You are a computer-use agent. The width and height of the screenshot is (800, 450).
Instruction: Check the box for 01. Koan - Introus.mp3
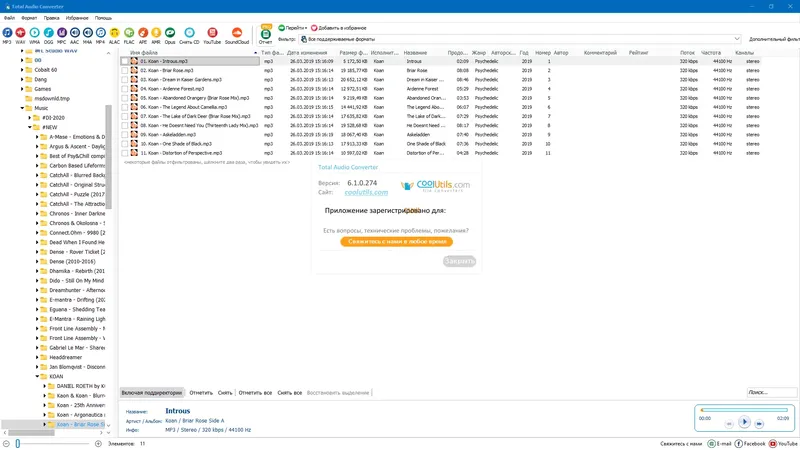(x=125, y=61)
